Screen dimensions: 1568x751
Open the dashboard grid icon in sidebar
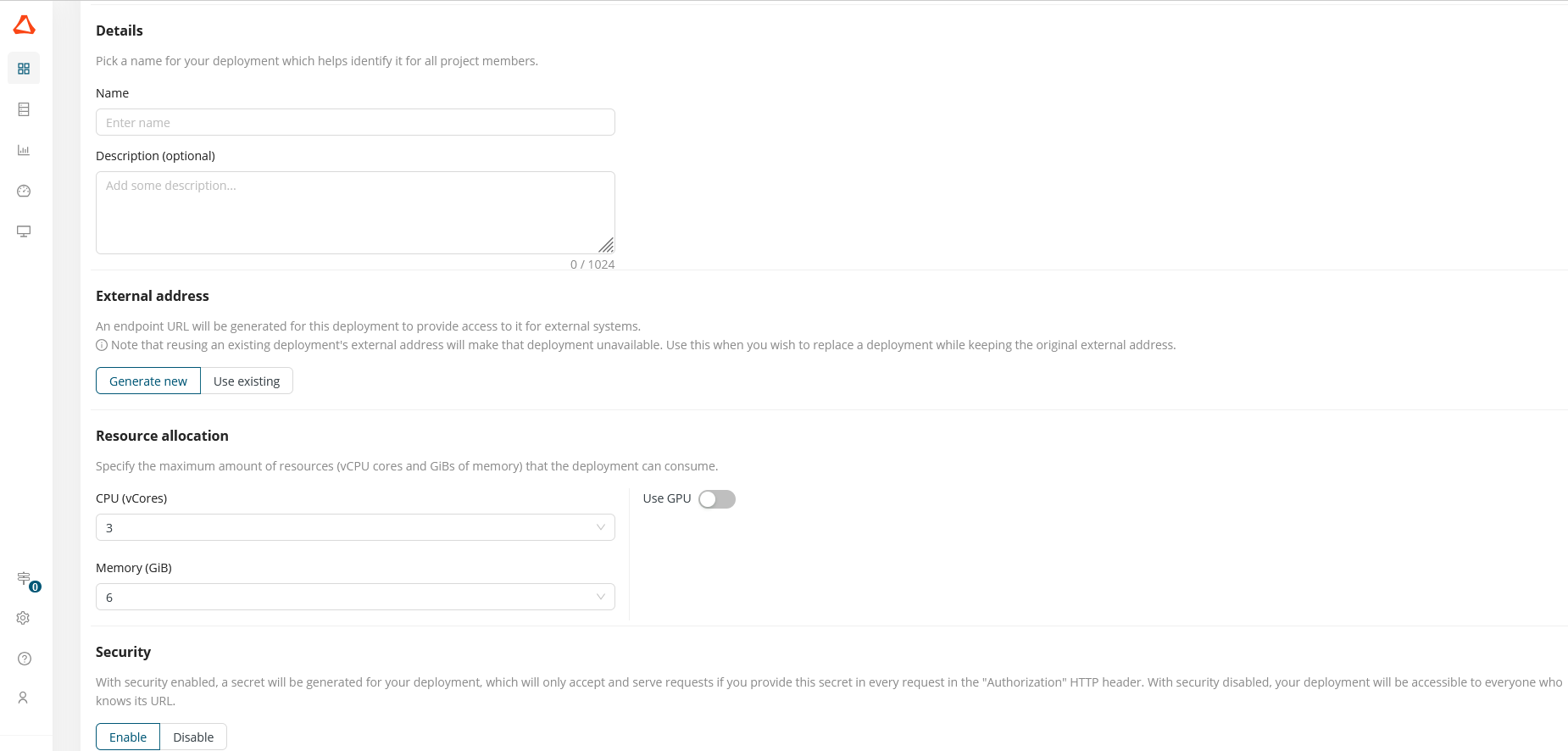24,69
